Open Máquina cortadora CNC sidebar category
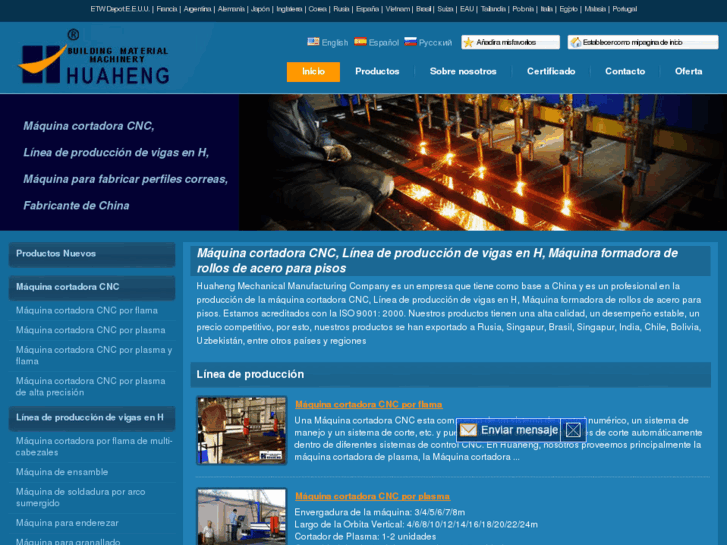The width and height of the screenshot is (727, 545). 92,288
